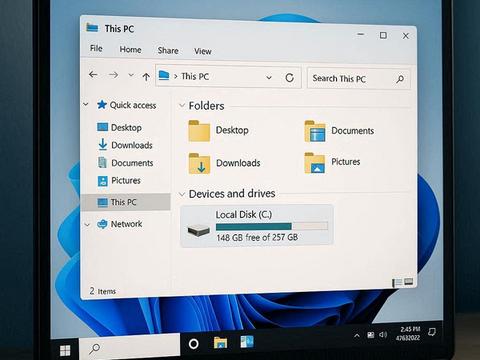Select This PC in the navigation pane
This screenshot has width=480, height=360.
point(125,202)
